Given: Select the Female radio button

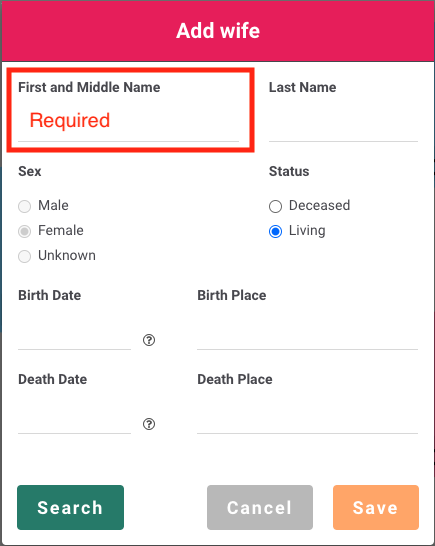Looking at the screenshot, I should coord(24,231).
